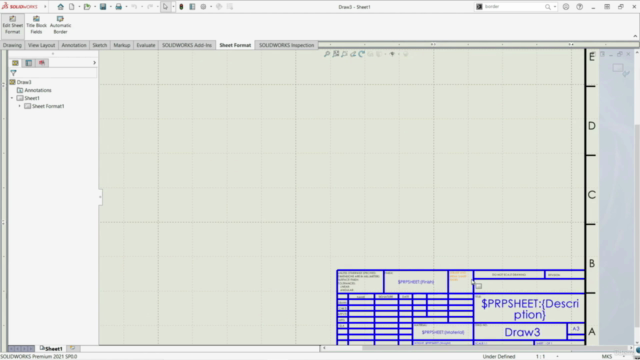Open the Print dropdown arrow
The height and width of the screenshot is (360, 640).
pos(126,7)
